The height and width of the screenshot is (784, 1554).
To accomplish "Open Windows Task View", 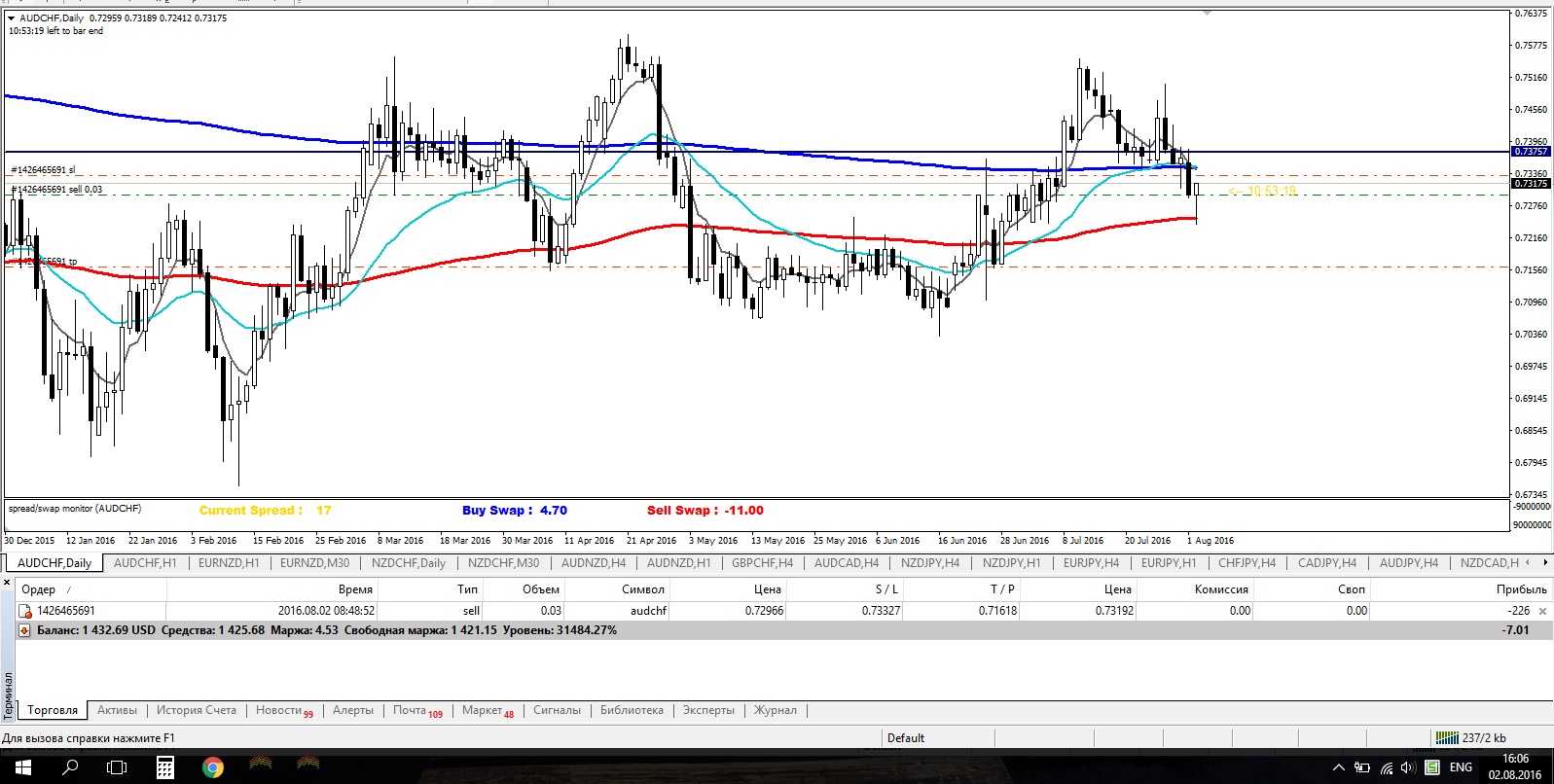I will click(117, 767).
